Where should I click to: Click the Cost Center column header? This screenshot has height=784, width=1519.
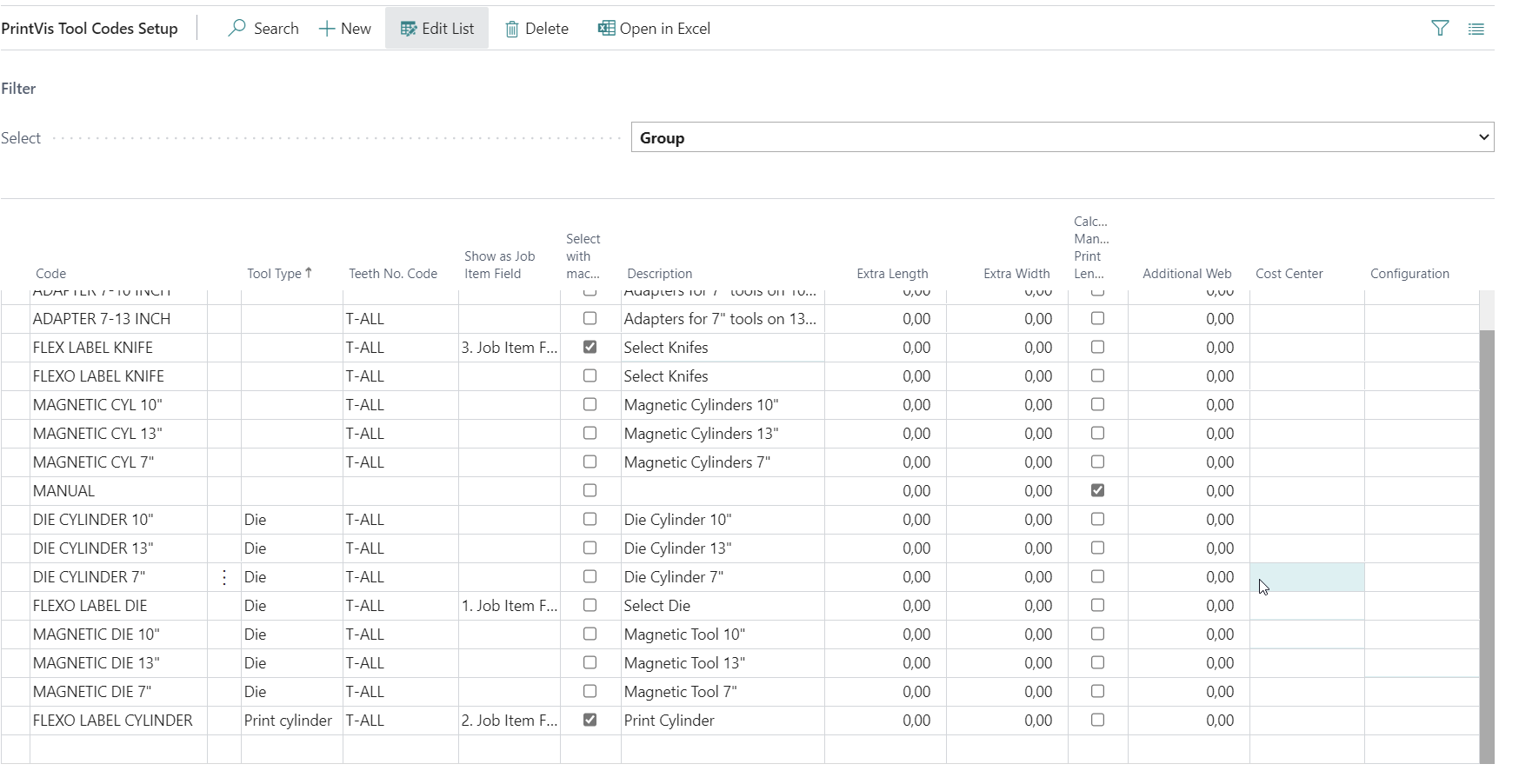tap(1289, 274)
